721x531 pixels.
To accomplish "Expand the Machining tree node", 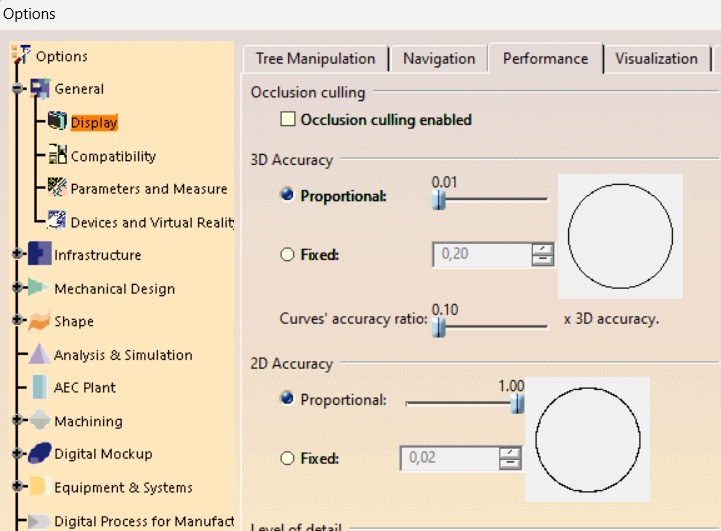I will click(17, 421).
